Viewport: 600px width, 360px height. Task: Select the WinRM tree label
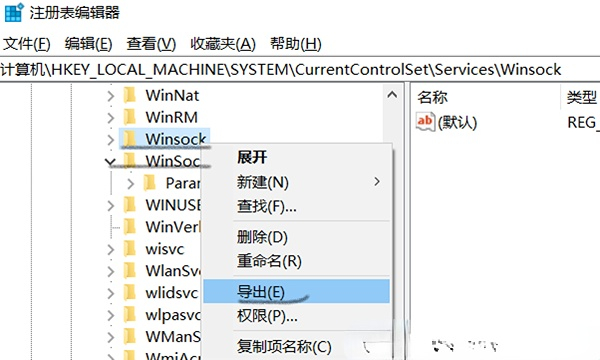pos(171,117)
